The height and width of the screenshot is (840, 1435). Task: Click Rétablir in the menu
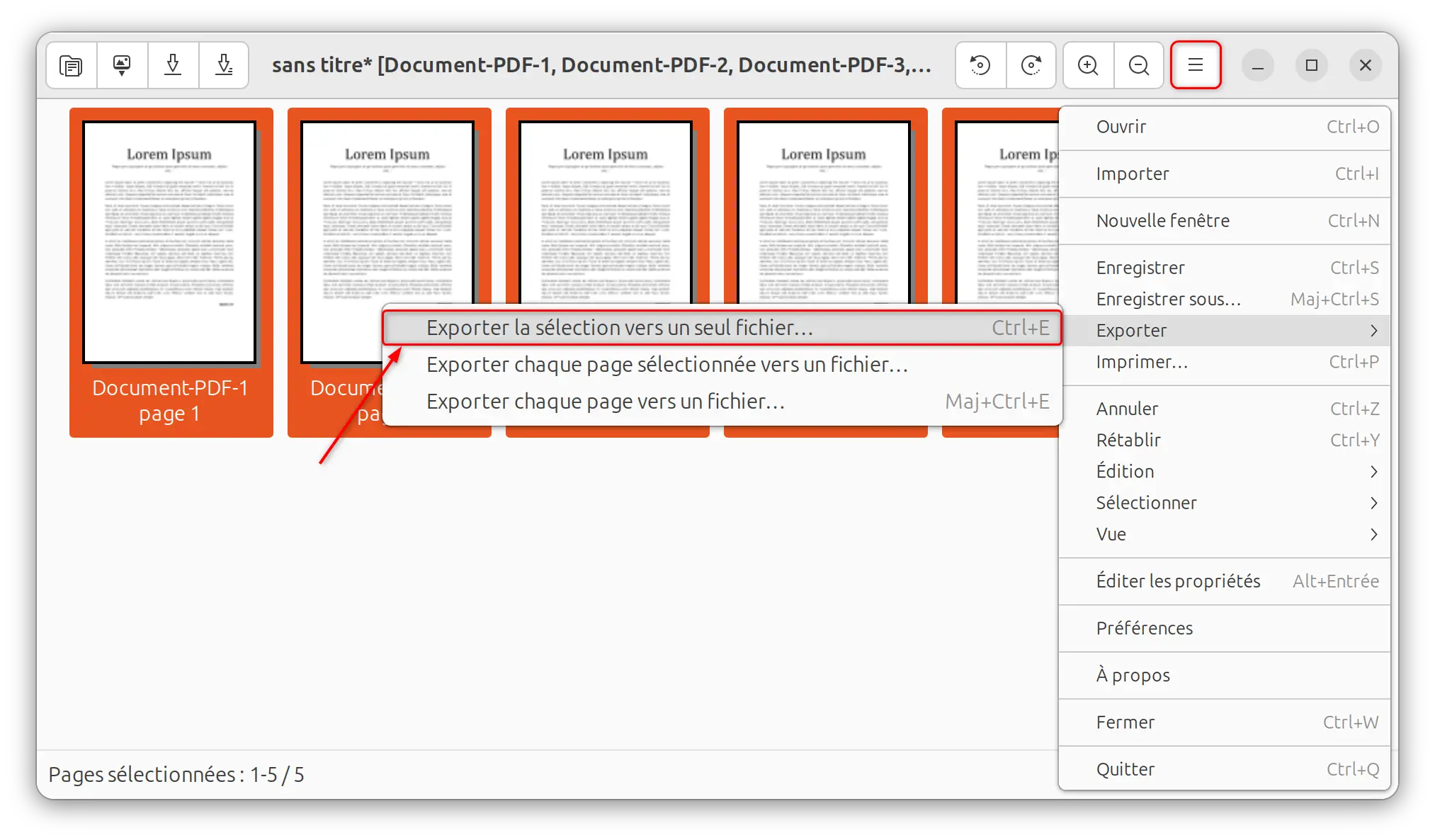pos(1225,440)
